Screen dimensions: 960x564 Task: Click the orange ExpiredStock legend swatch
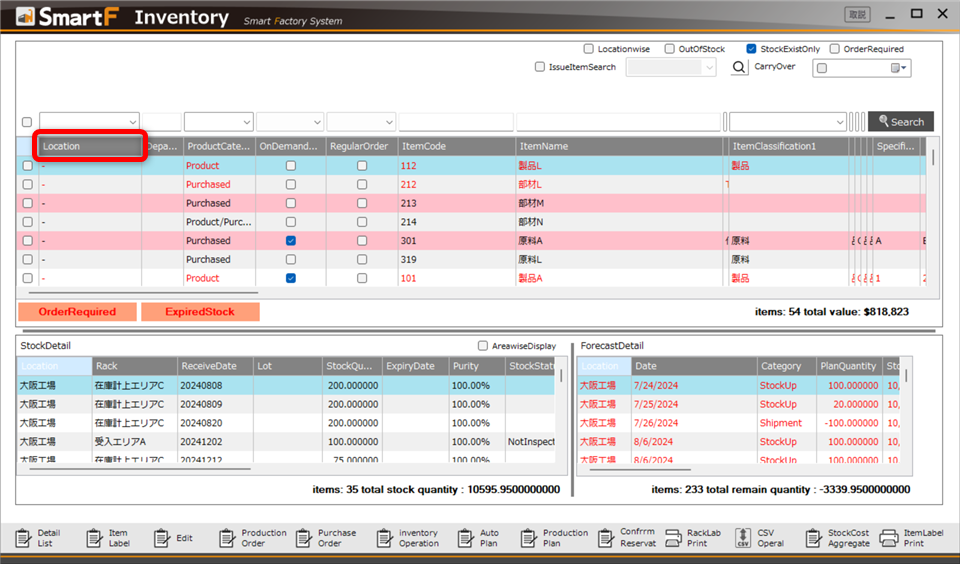tap(200, 312)
